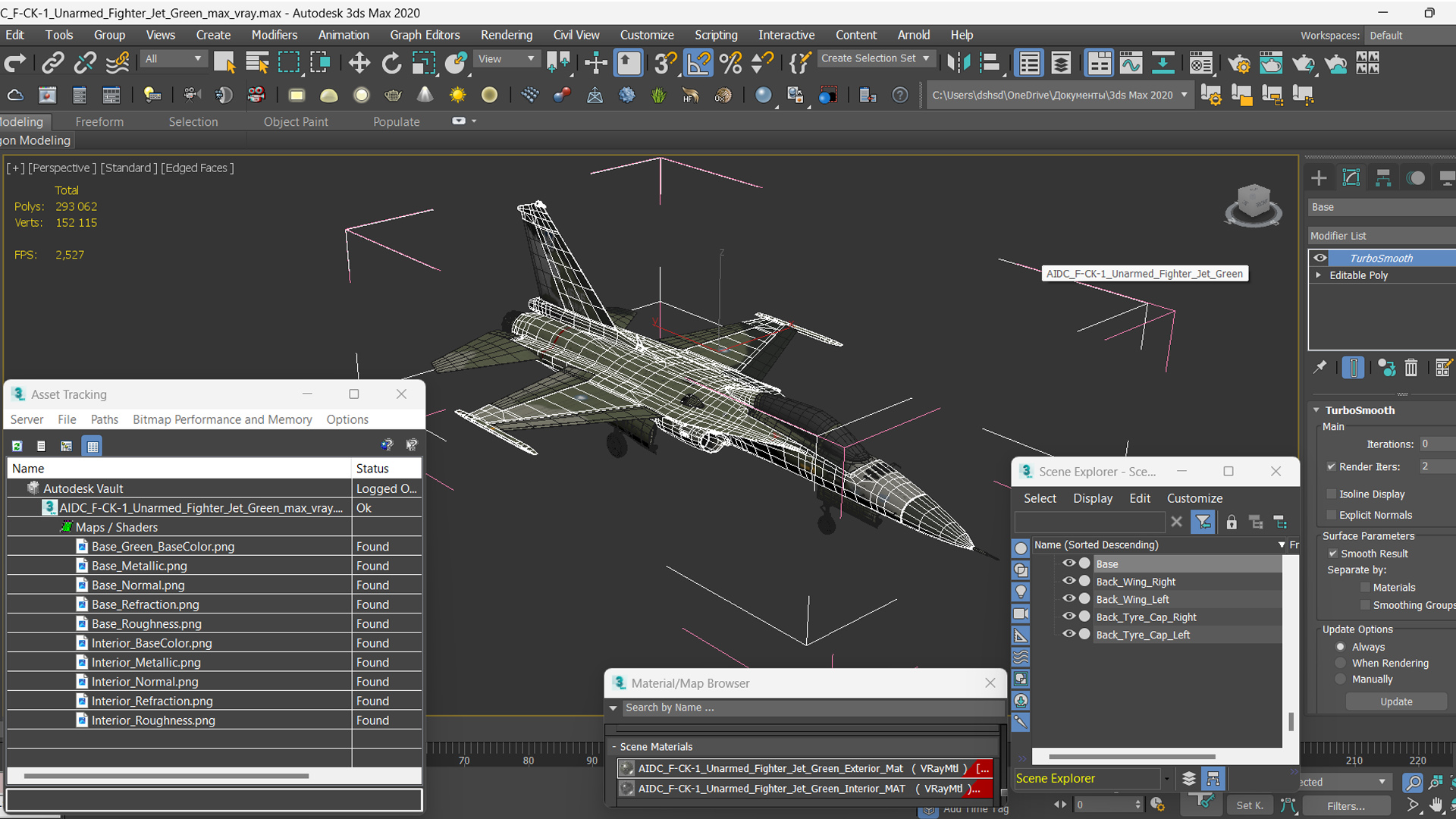Enable Isoline Display checkbox
This screenshot has width=1456, height=819.
(1331, 494)
